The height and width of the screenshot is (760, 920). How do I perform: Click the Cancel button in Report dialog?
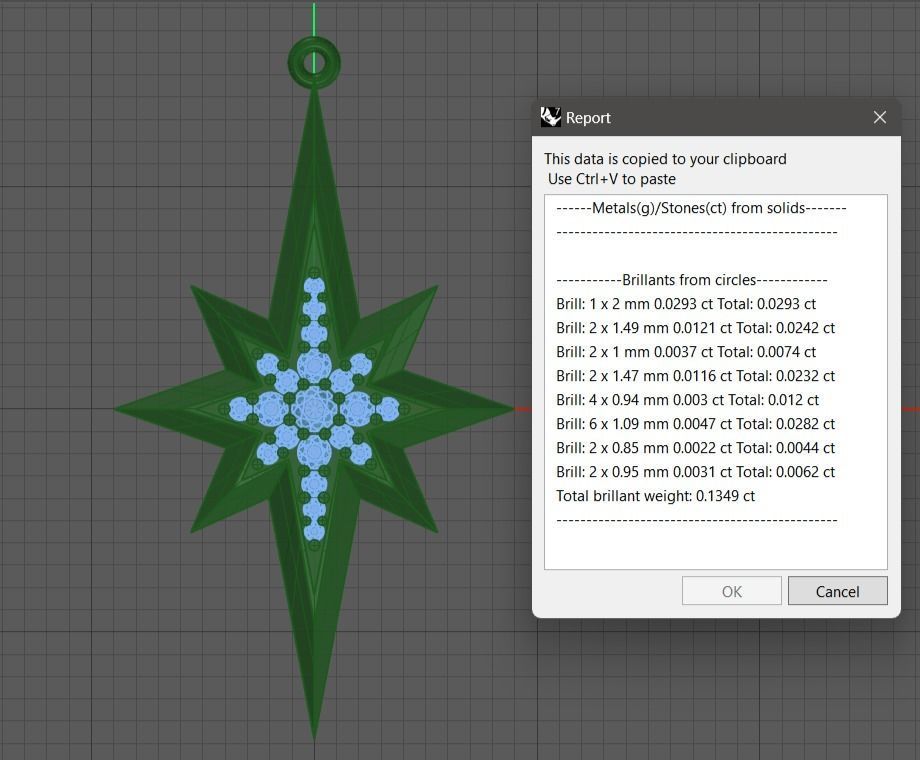[x=837, y=591]
